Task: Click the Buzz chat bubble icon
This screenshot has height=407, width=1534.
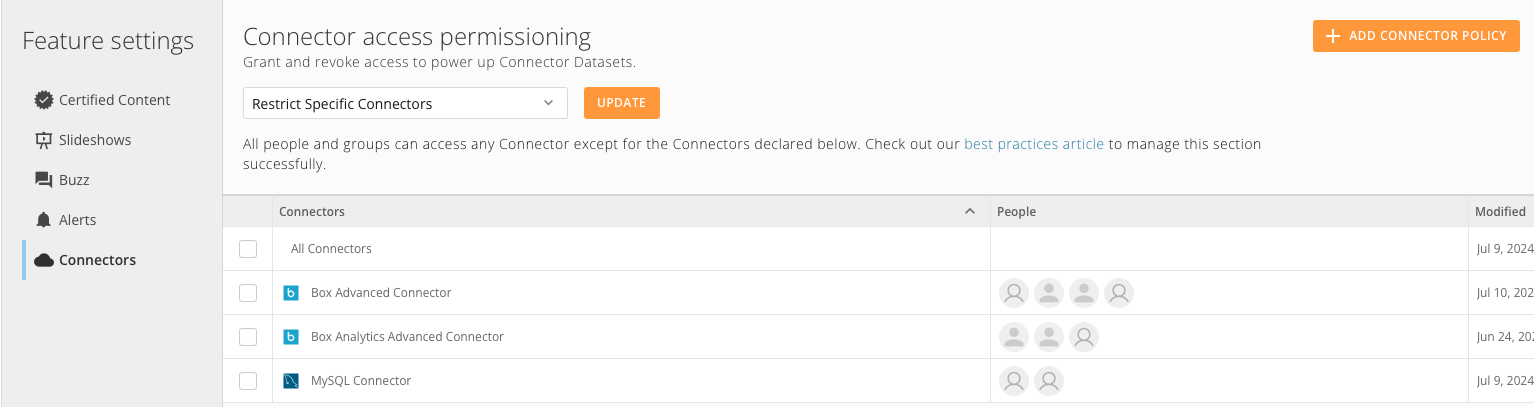Action: (x=43, y=180)
